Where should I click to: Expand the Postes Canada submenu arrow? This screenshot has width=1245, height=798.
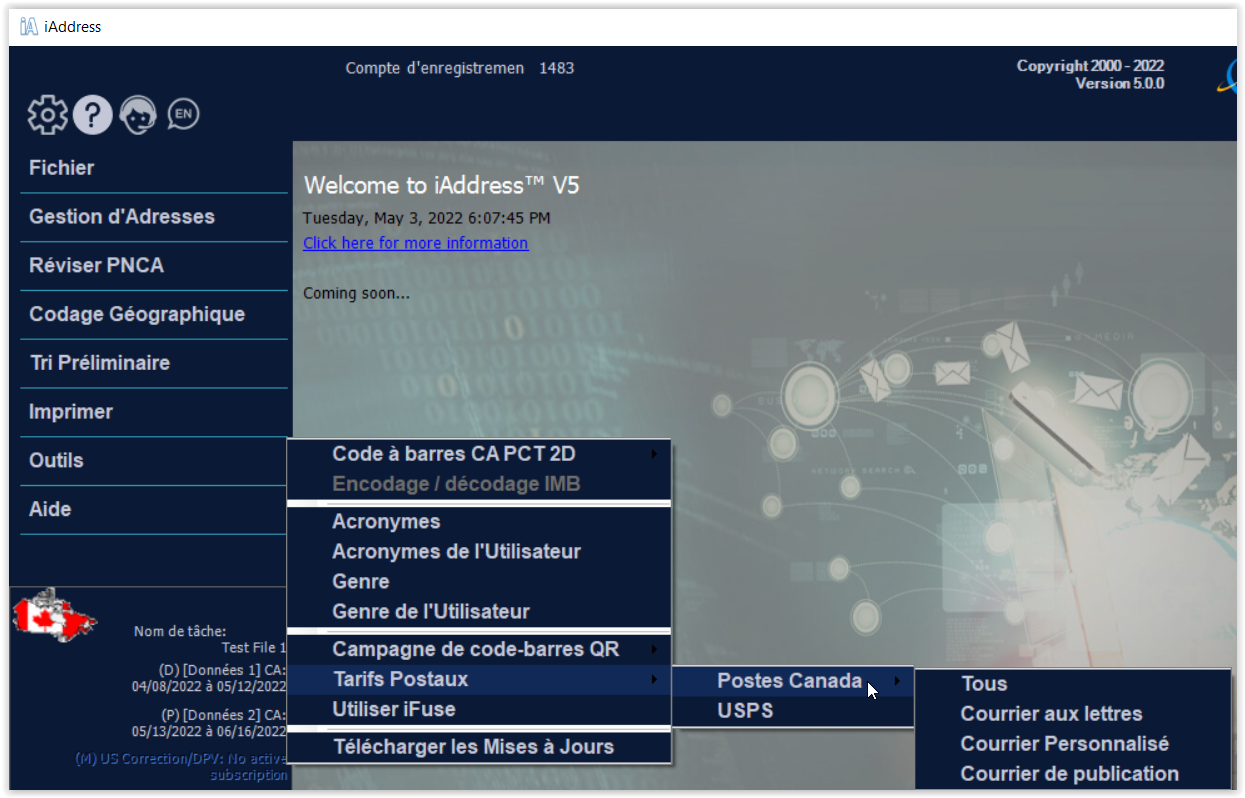click(897, 682)
